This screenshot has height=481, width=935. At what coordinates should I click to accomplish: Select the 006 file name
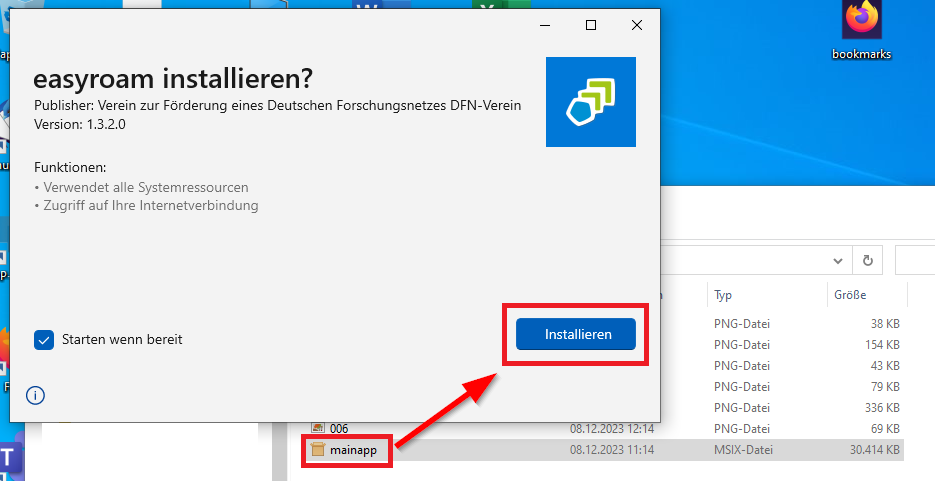click(x=339, y=429)
